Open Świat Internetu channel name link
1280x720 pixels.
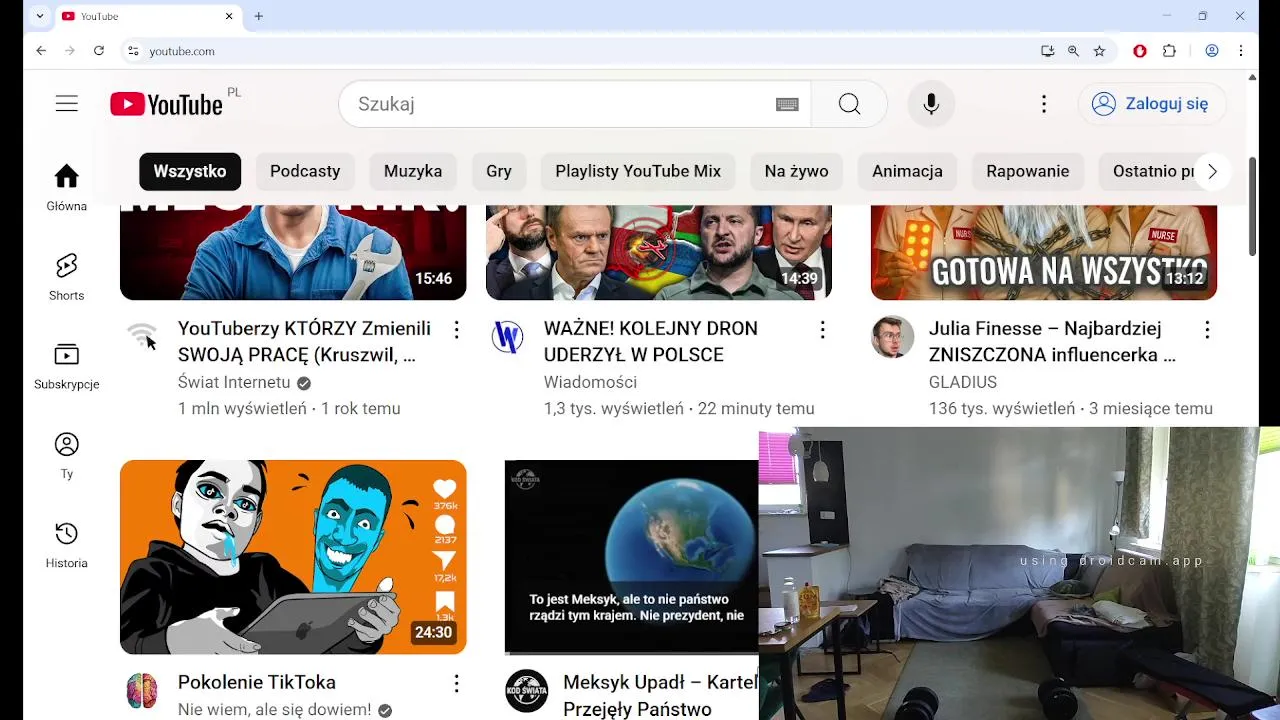234,382
